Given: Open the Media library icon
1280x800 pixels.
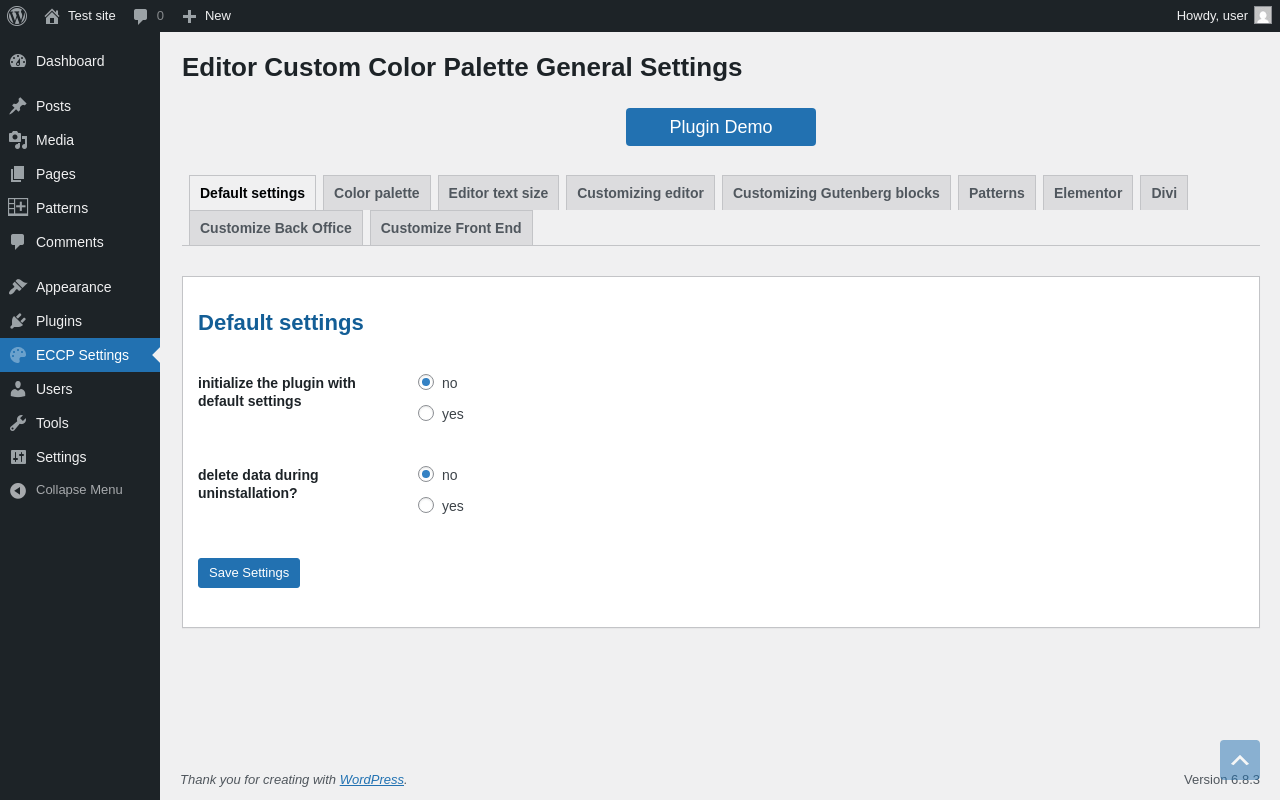Looking at the screenshot, I should pos(18,140).
